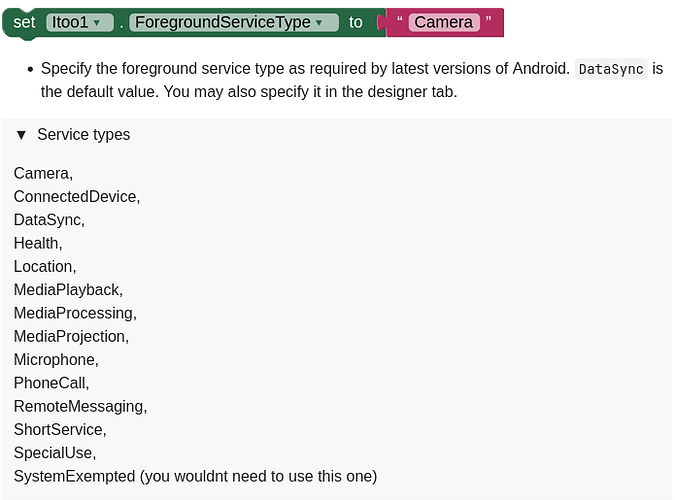Click the DataSync inline code text
The height and width of the screenshot is (500, 675).
pos(611,69)
